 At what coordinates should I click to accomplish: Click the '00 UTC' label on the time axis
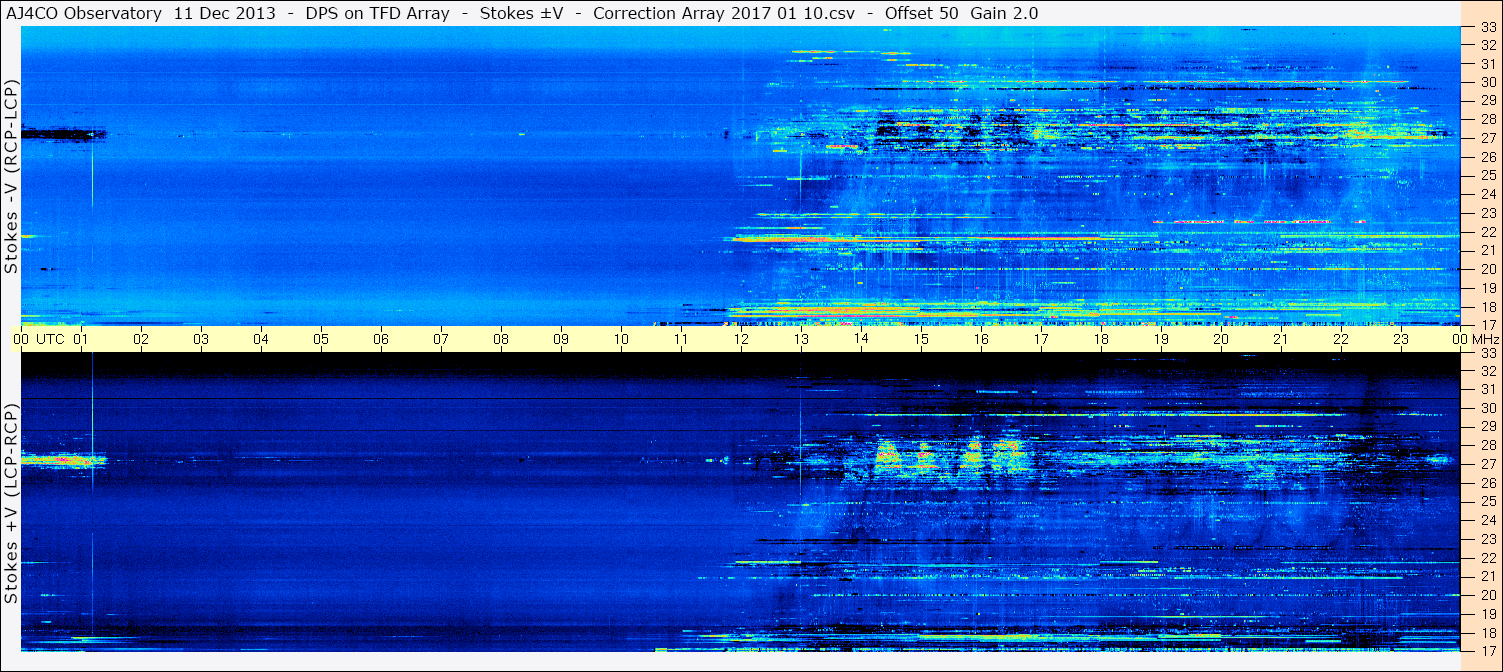pos(40,339)
